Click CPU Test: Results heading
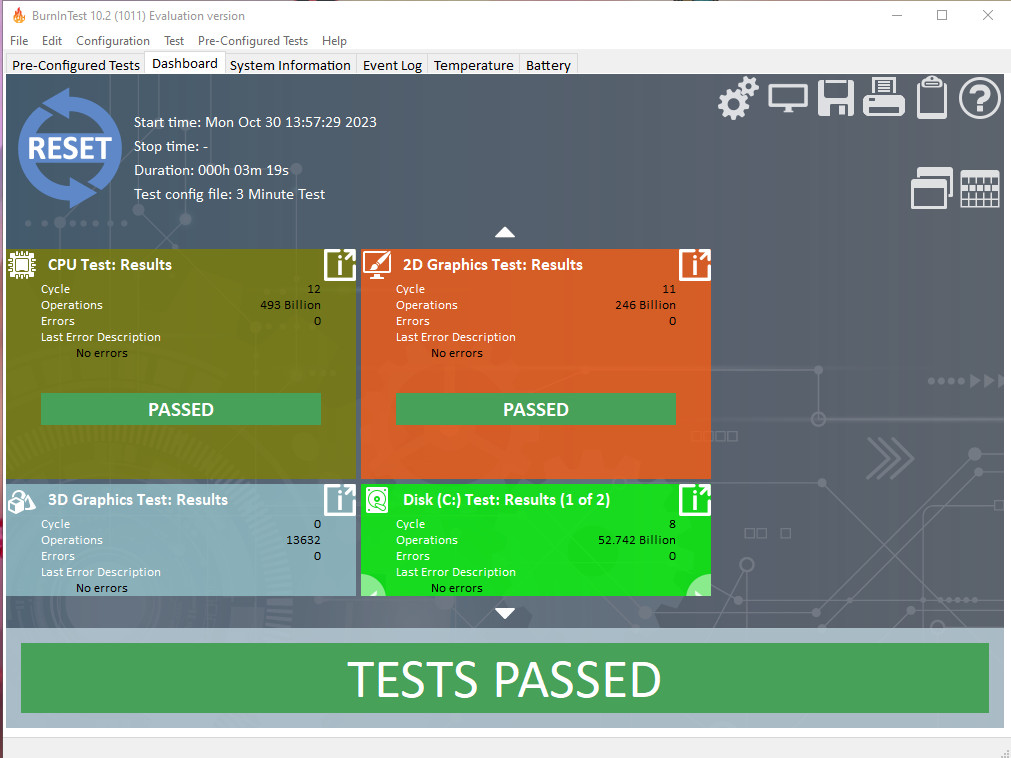Screen dimensions: 1011x758 (110, 265)
